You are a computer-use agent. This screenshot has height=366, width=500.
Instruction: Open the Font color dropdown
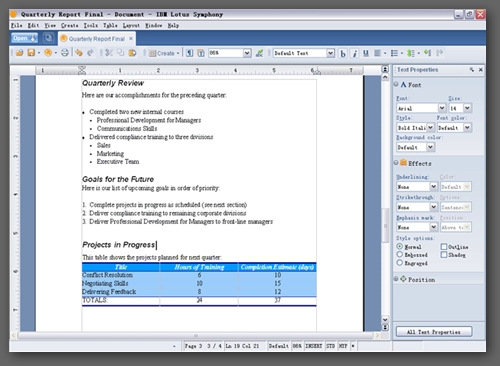point(467,127)
